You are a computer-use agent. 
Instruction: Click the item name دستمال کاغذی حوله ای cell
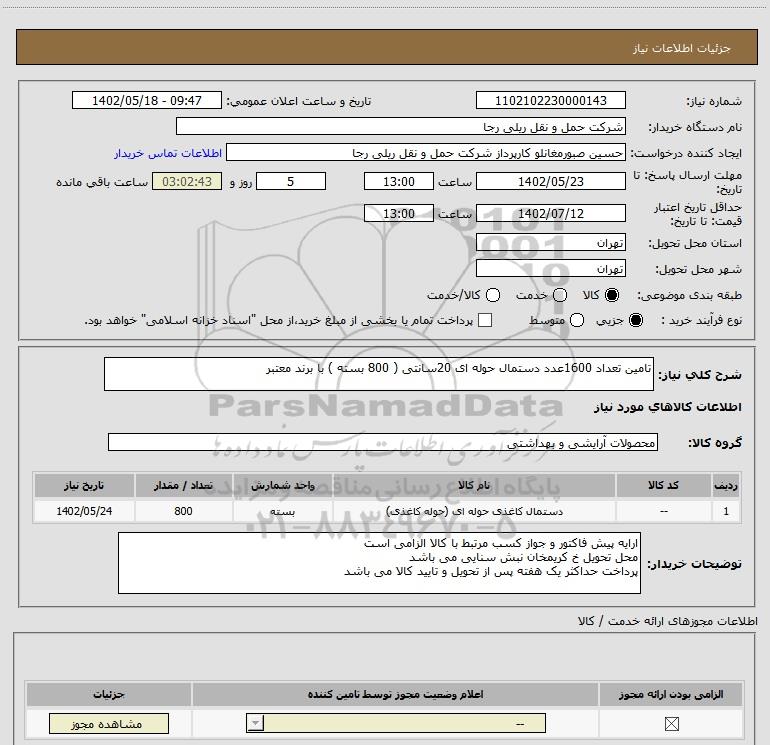pos(474,511)
